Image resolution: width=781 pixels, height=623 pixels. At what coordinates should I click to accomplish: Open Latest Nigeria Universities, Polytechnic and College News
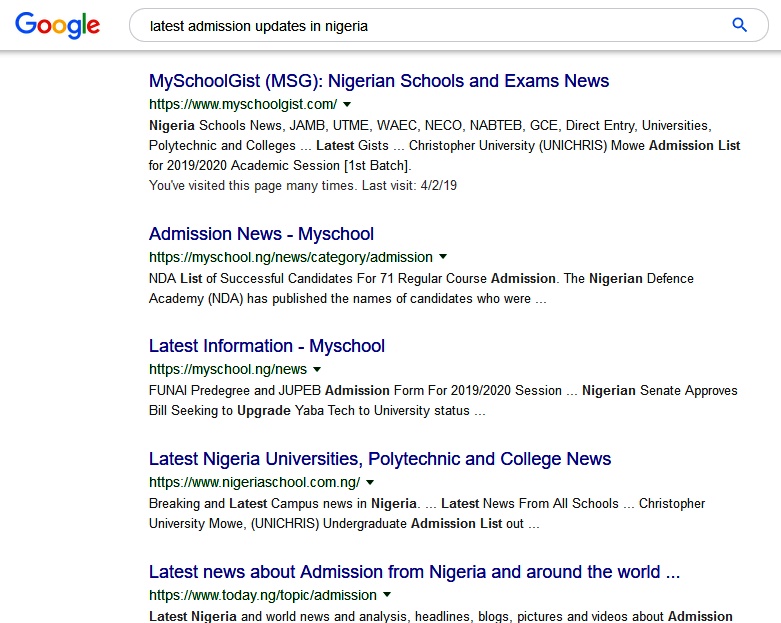pos(379,459)
